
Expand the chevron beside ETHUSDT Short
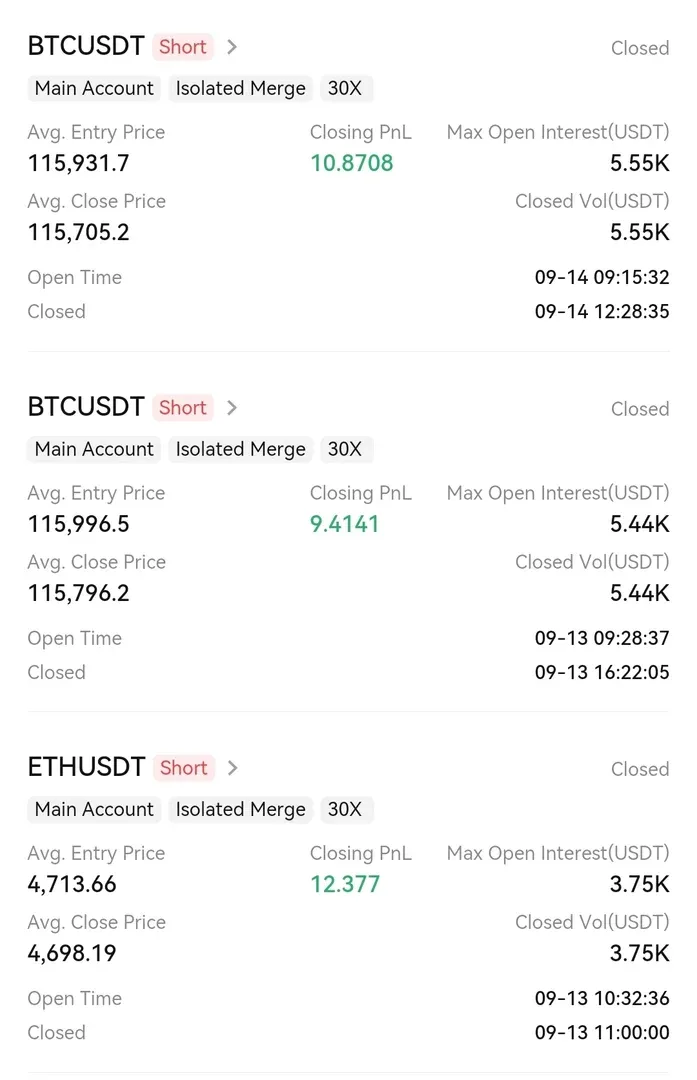[232, 768]
